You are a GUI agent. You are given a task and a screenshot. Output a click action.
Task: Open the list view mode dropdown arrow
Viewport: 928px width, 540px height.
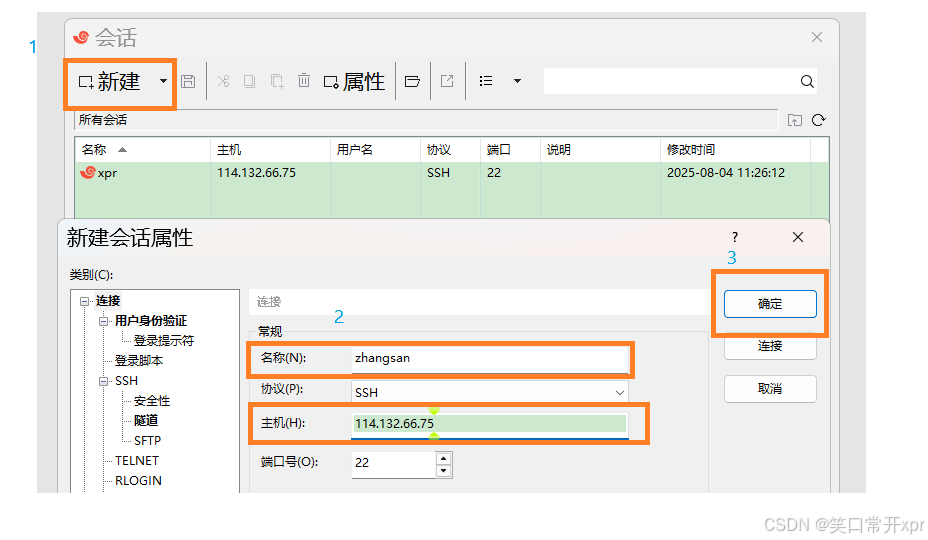[x=517, y=82]
